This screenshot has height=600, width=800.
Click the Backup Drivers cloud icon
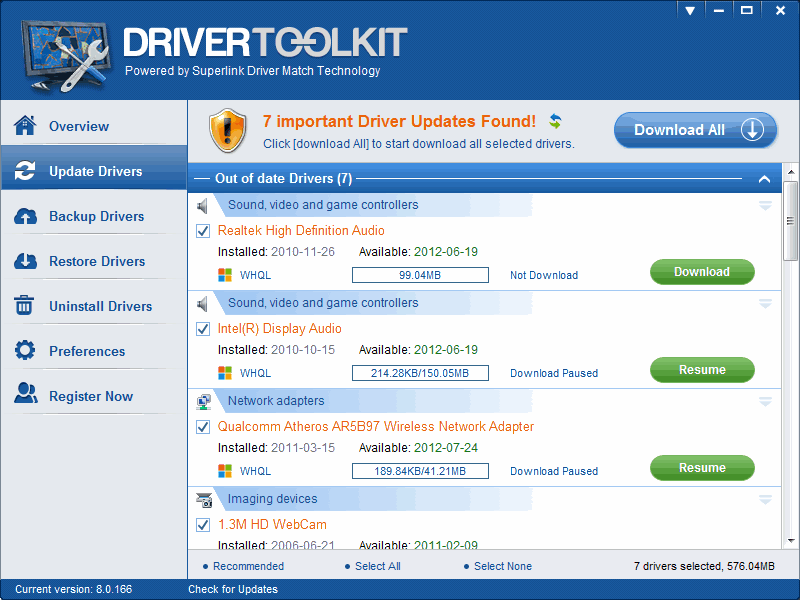[x=25, y=217]
